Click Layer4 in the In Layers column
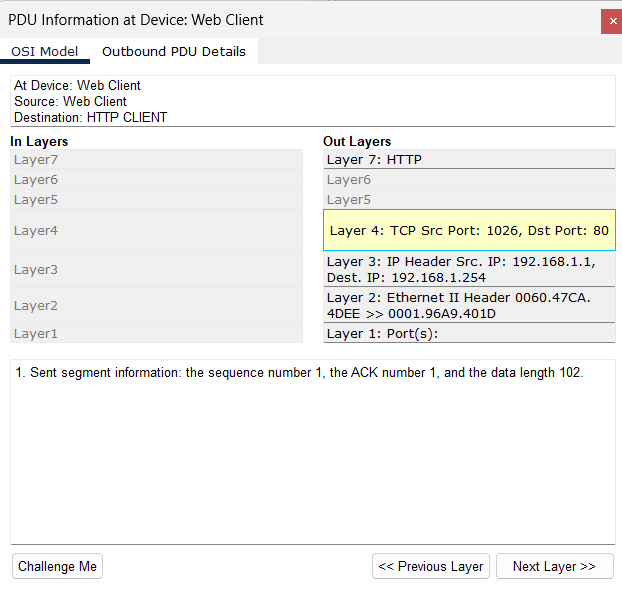The height and width of the screenshot is (605, 622). point(156,230)
